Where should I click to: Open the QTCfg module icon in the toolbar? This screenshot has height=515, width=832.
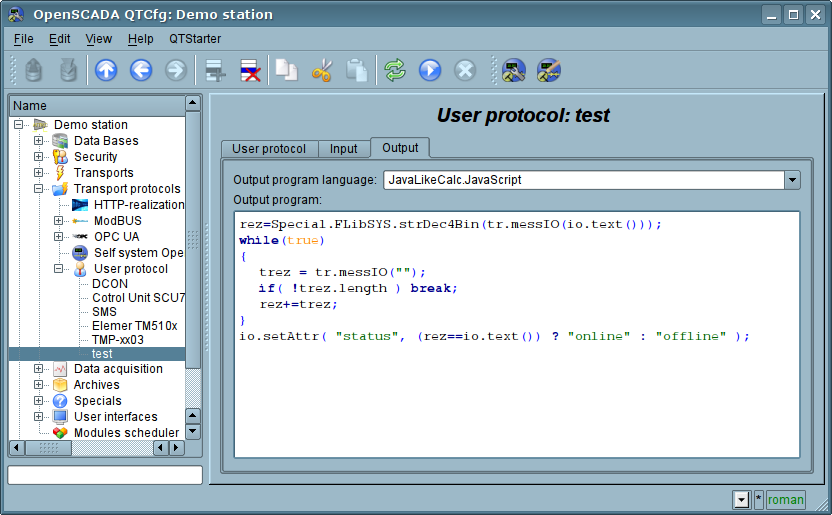click(514, 70)
